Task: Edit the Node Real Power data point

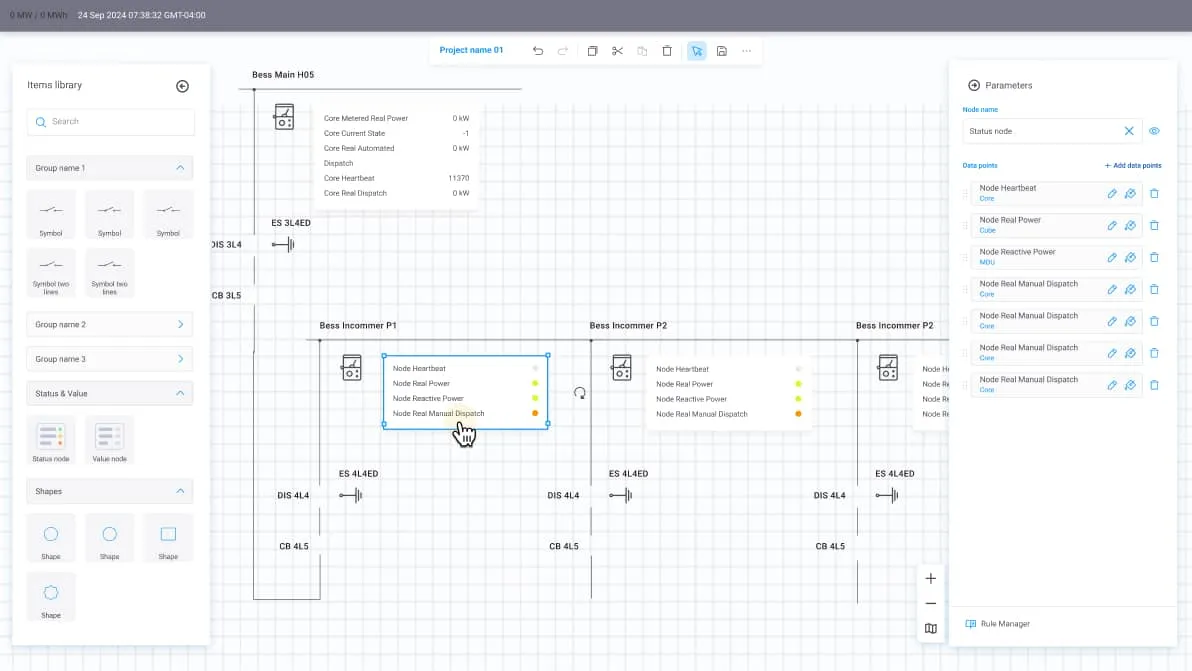Action: 1111,226
